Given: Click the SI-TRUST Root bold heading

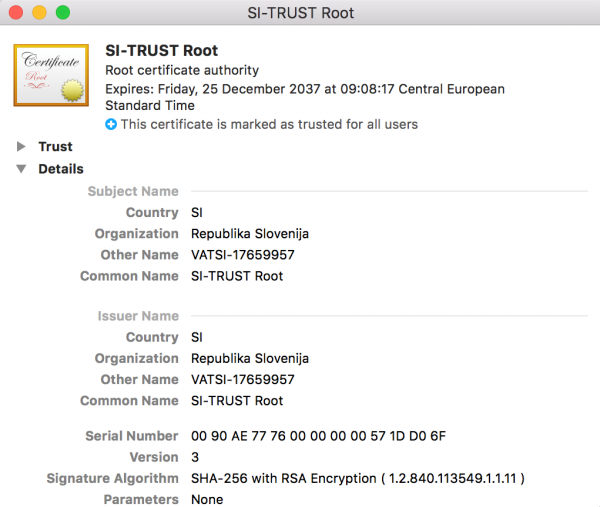Looking at the screenshot, I should click(161, 51).
